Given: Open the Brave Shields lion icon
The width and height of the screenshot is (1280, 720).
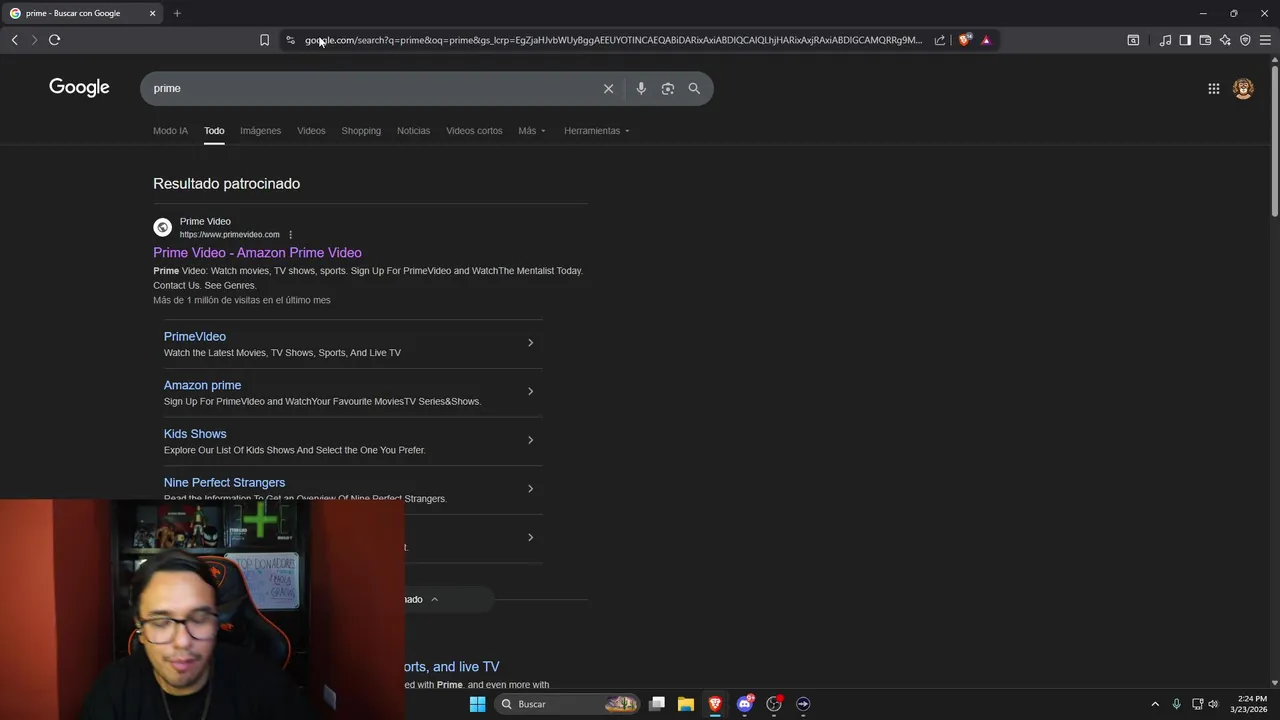Looking at the screenshot, I should coord(964,40).
